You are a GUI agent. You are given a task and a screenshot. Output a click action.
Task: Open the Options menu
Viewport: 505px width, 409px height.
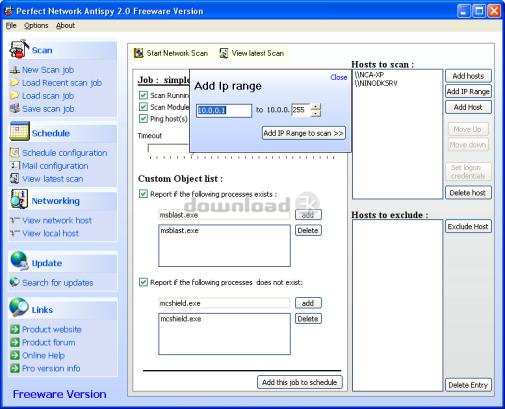click(x=36, y=25)
